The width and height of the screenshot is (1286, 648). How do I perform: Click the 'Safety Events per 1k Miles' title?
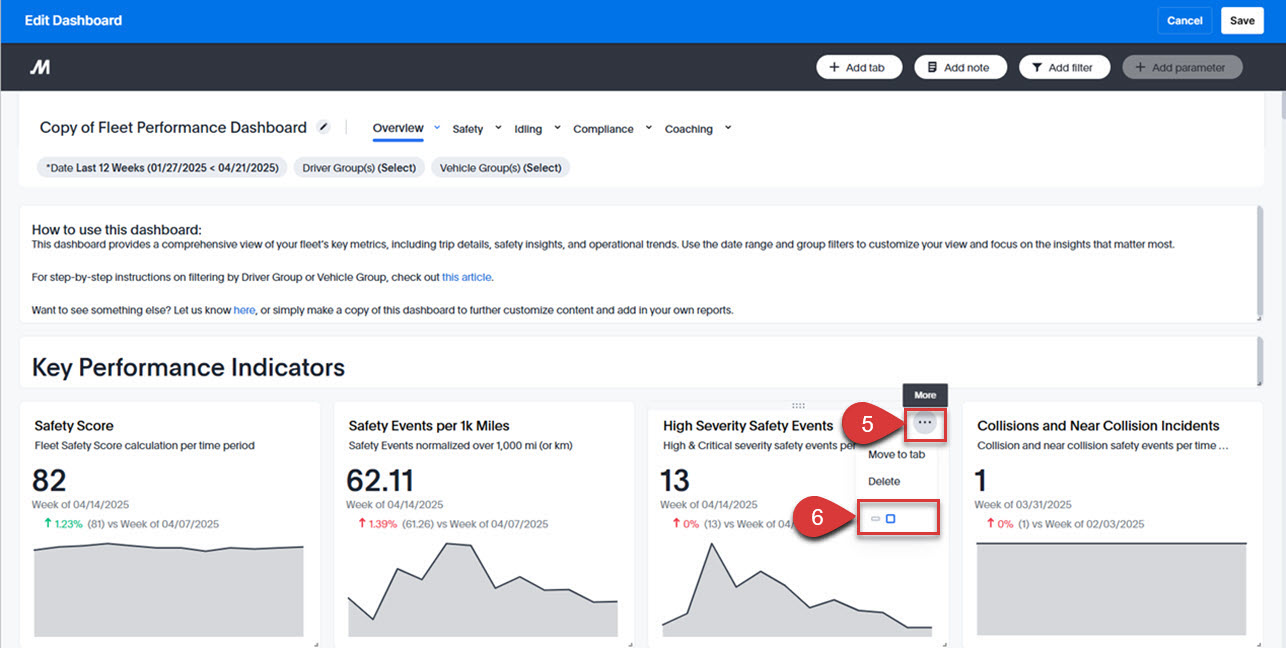click(x=428, y=426)
